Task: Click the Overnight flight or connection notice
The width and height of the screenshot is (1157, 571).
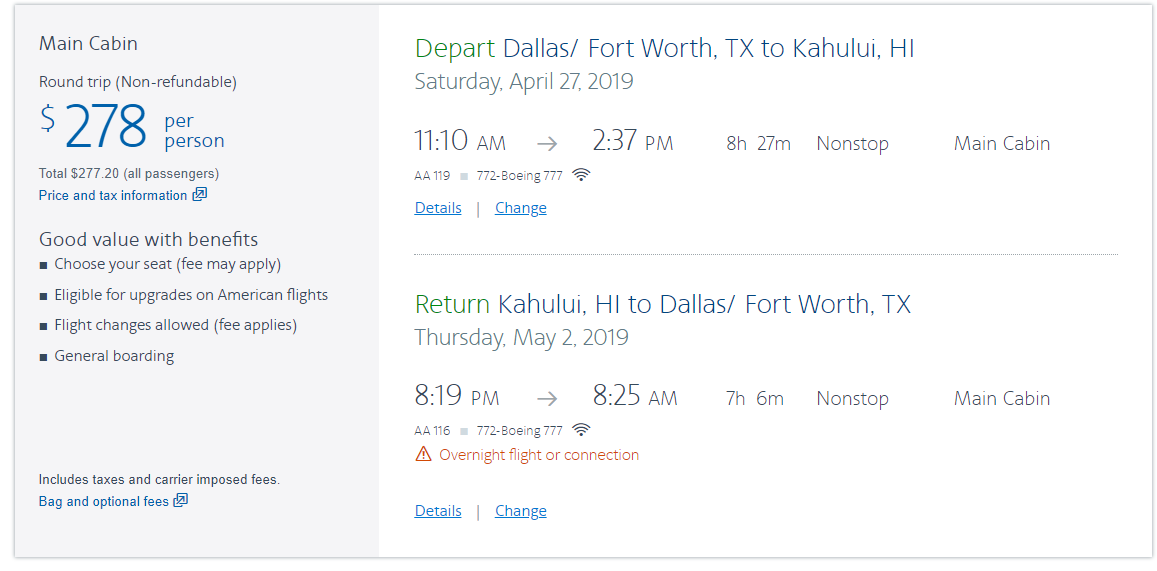Action: (539, 455)
